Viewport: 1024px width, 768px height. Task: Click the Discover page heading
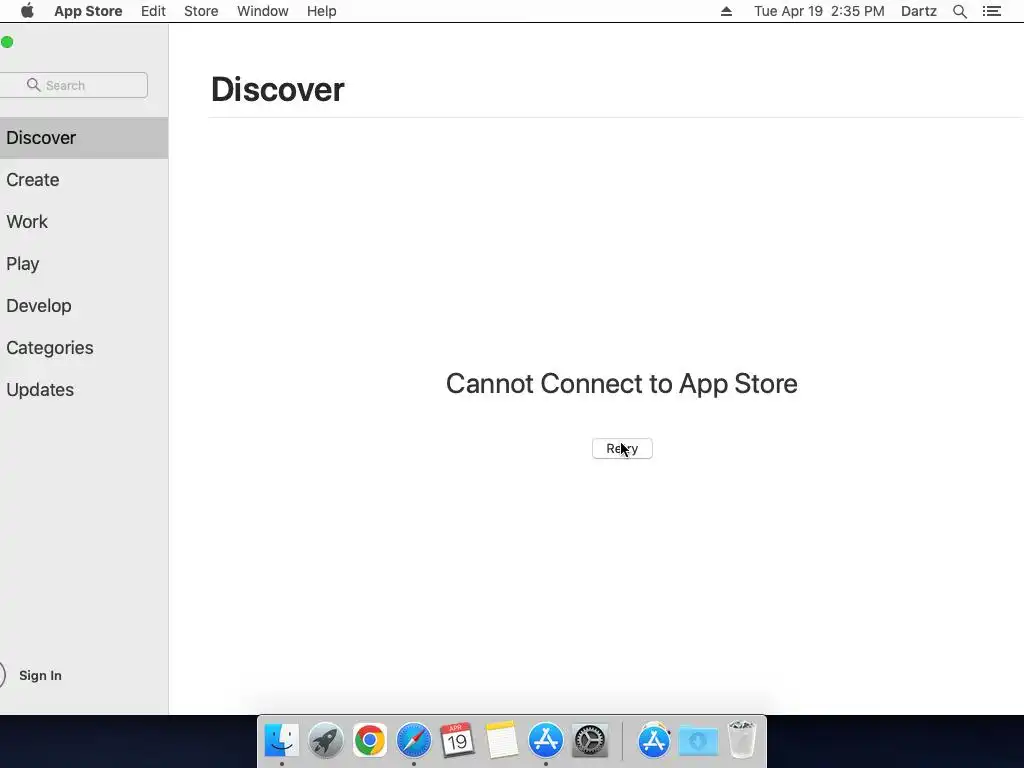tap(278, 89)
